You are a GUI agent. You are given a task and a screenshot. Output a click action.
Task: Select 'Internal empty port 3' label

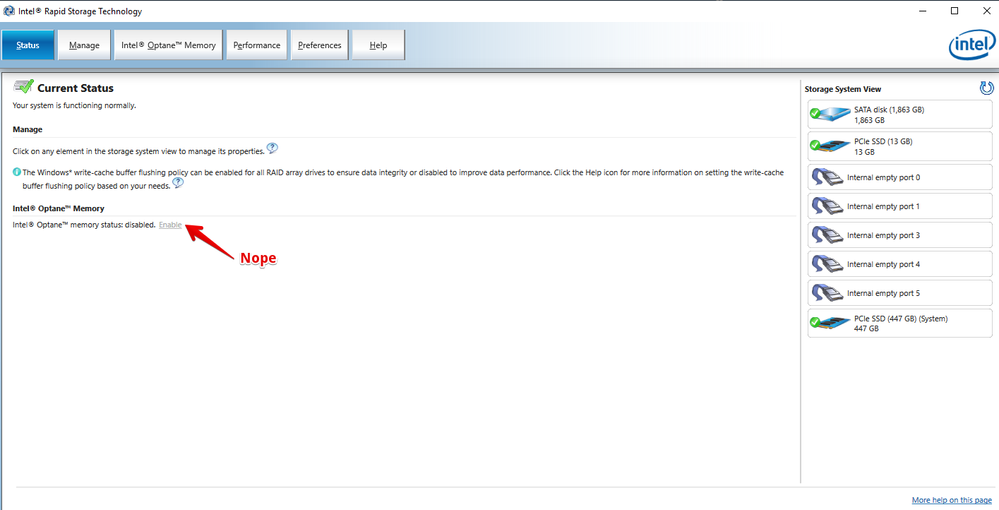click(x=884, y=235)
